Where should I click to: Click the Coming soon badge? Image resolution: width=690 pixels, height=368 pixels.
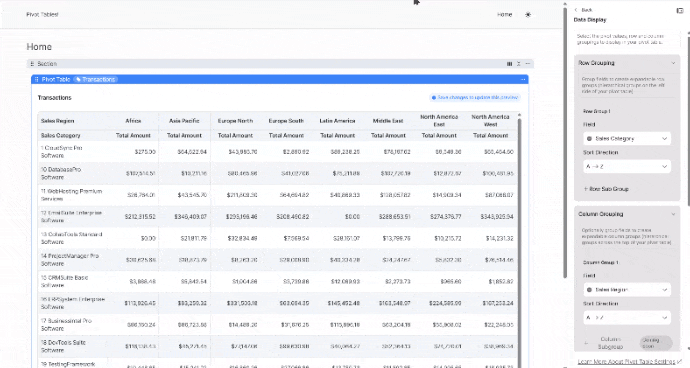point(655,343)
